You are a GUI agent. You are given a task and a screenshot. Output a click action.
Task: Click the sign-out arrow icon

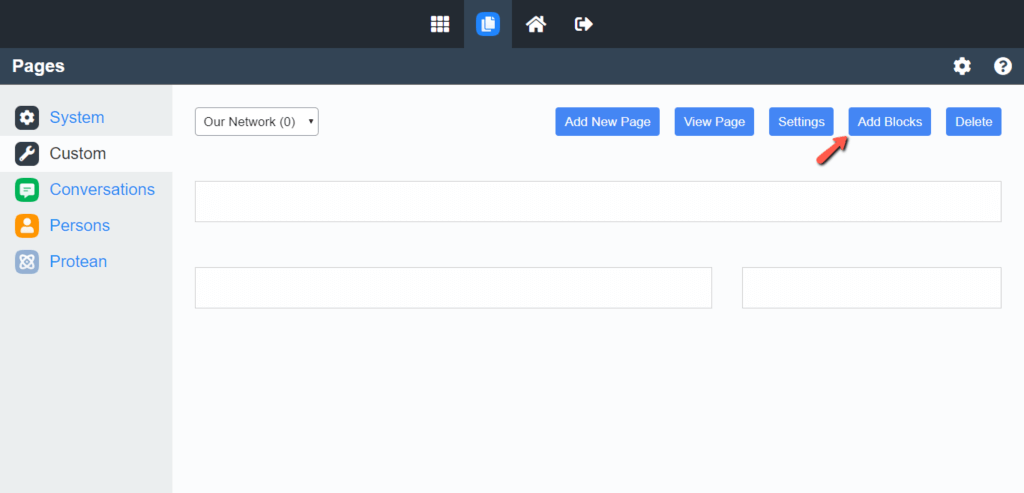point(583,24)
